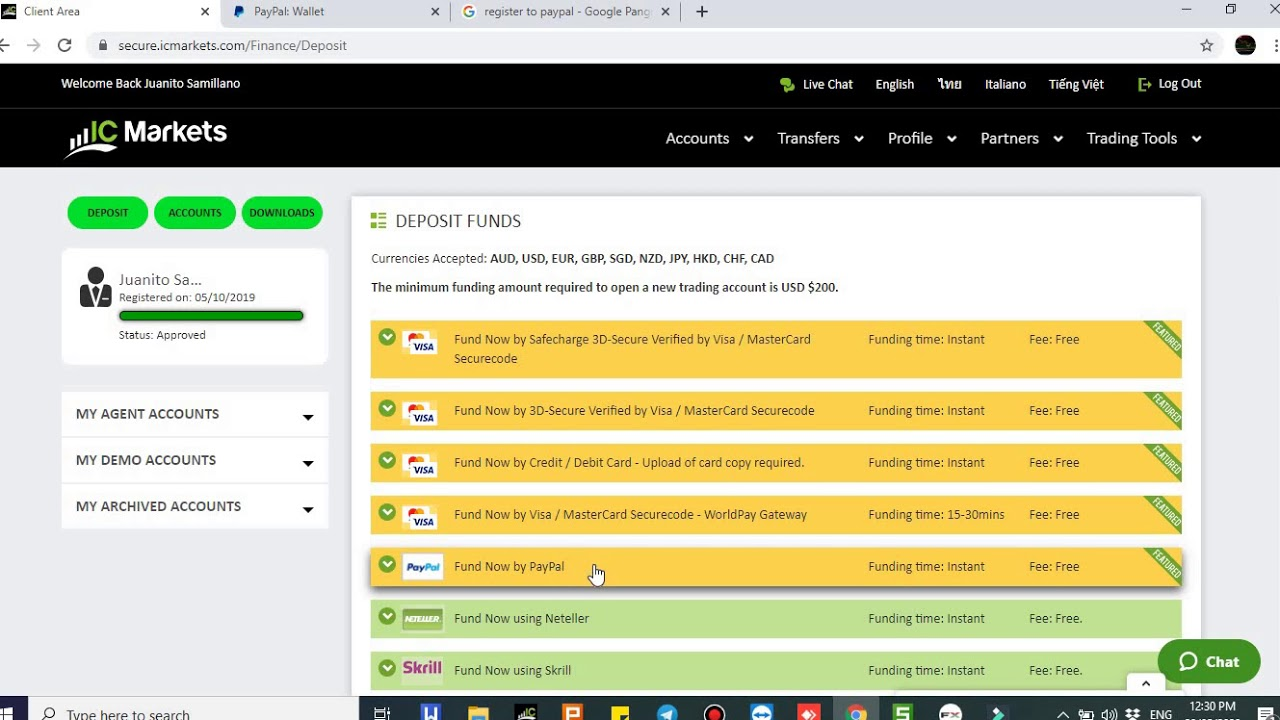Expand Safecharge 3D-Secure funding option chevron
The height and width of the screenshot is (720, 1280).
(387, 337)
